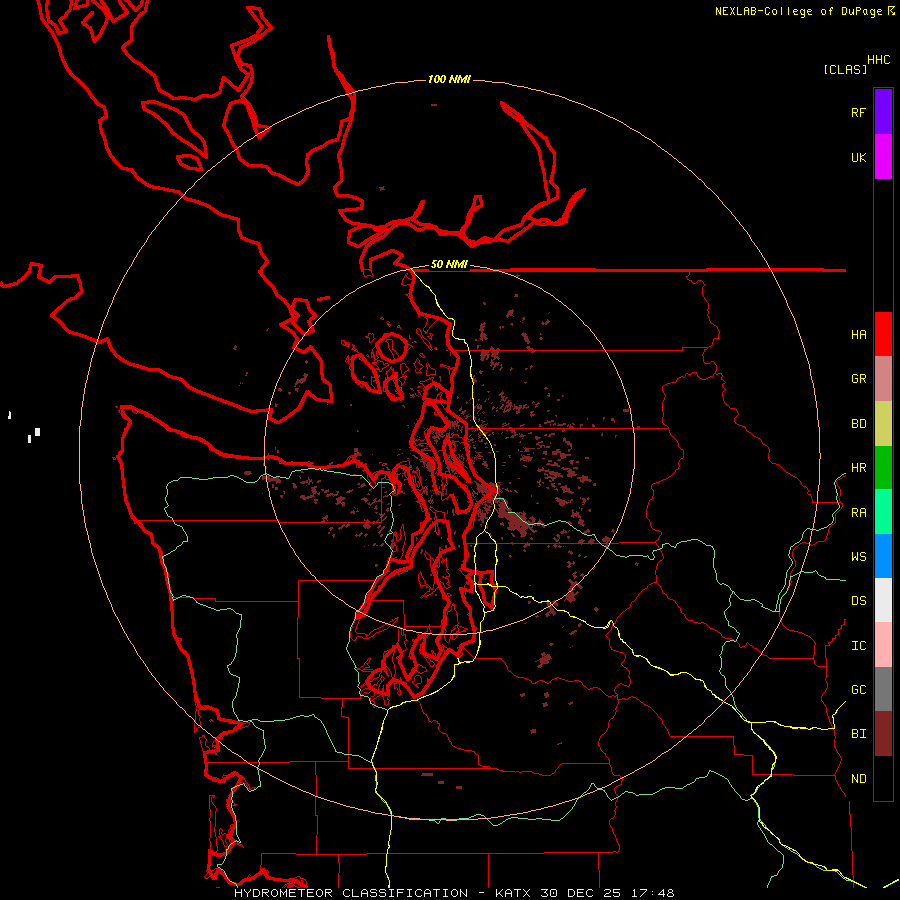Click the BD legend label
The width and height of the screenshot is (900, 900).
858,424
